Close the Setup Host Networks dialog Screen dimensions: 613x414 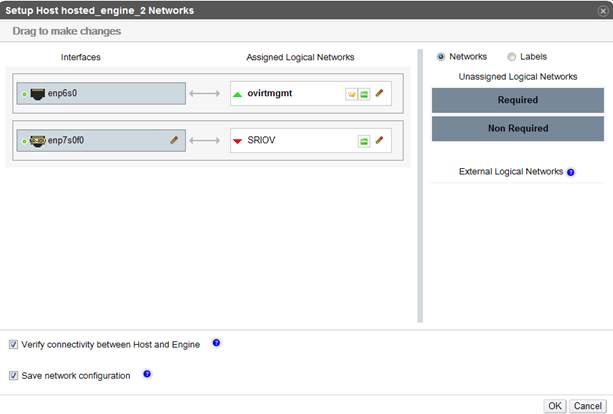[602, 10]
